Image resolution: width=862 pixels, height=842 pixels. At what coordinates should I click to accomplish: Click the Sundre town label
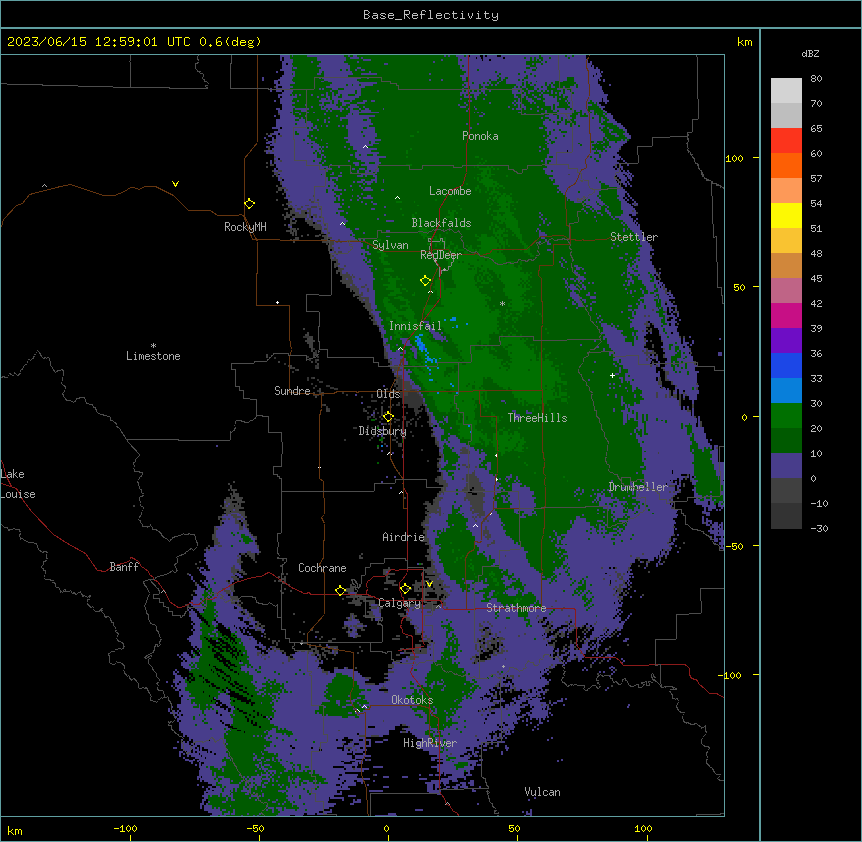(x=292, y=391)
